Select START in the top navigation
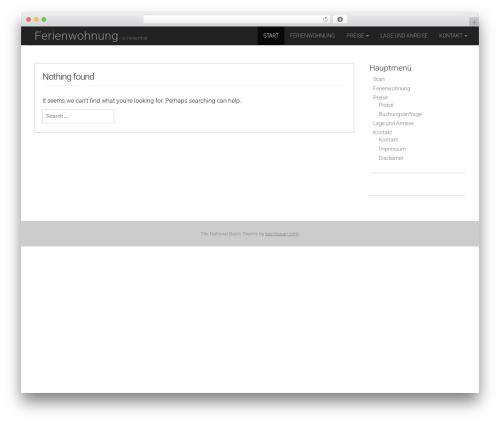Screen dimensions: 500x423 coord(271,36)
